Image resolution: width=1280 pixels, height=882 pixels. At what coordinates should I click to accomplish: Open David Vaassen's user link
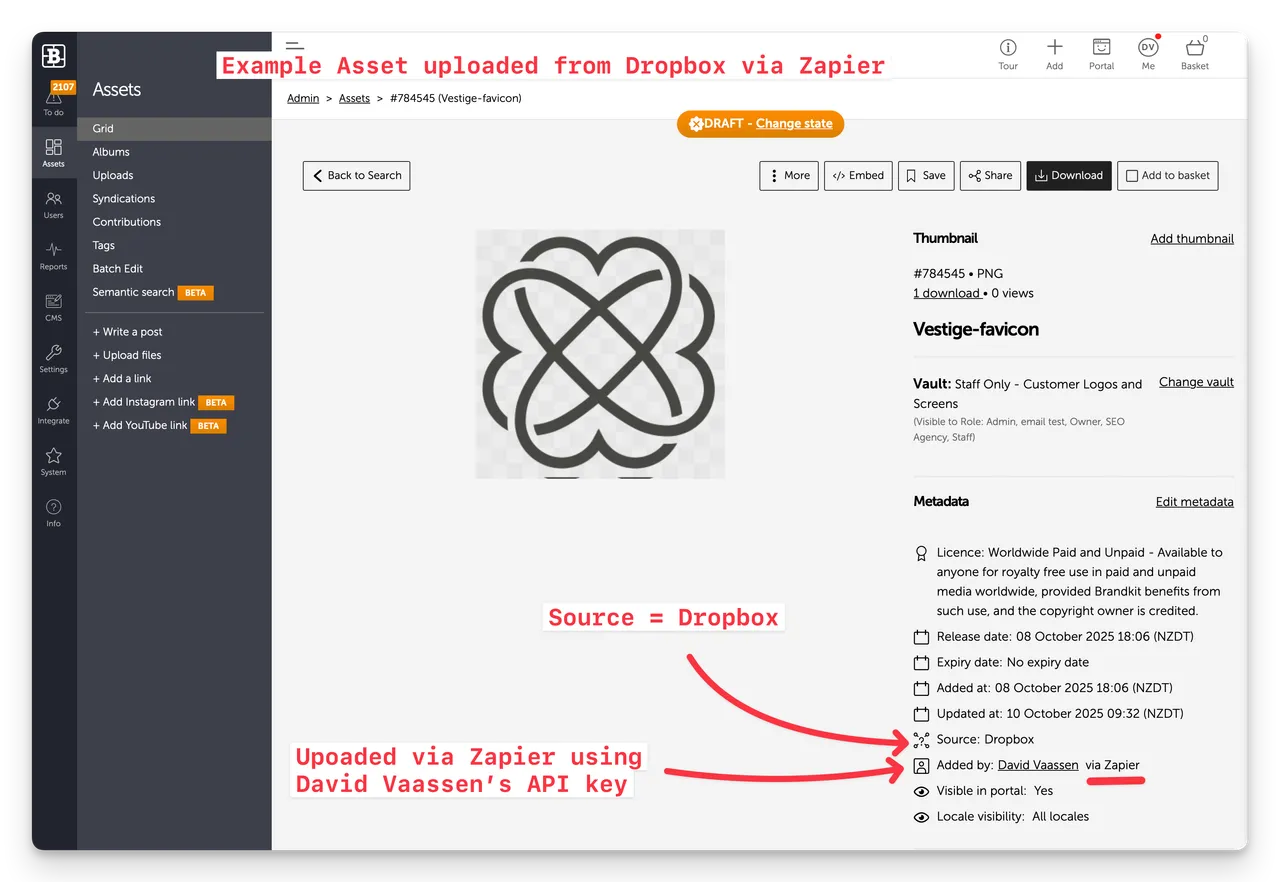(1038, 765)
